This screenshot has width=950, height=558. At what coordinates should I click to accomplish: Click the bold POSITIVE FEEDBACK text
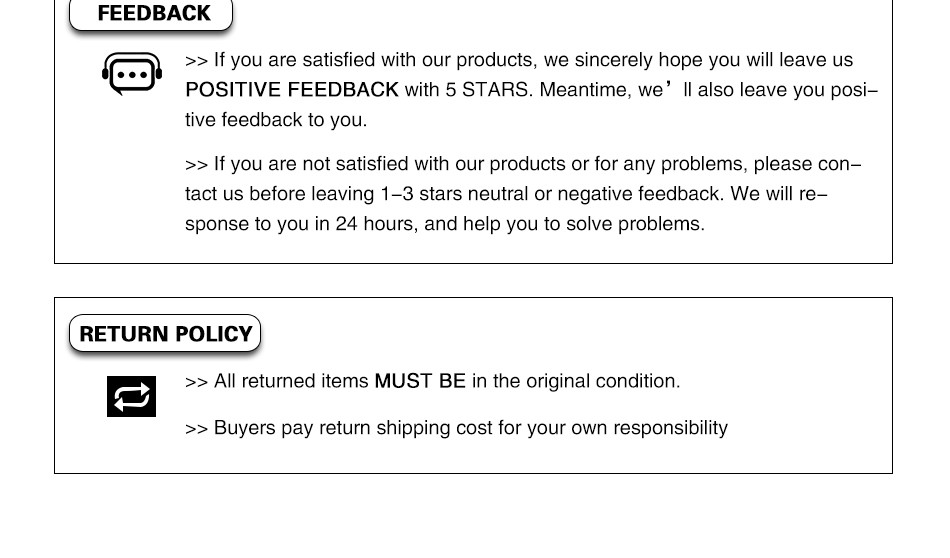pyautogui.click(x=292, y=90)
